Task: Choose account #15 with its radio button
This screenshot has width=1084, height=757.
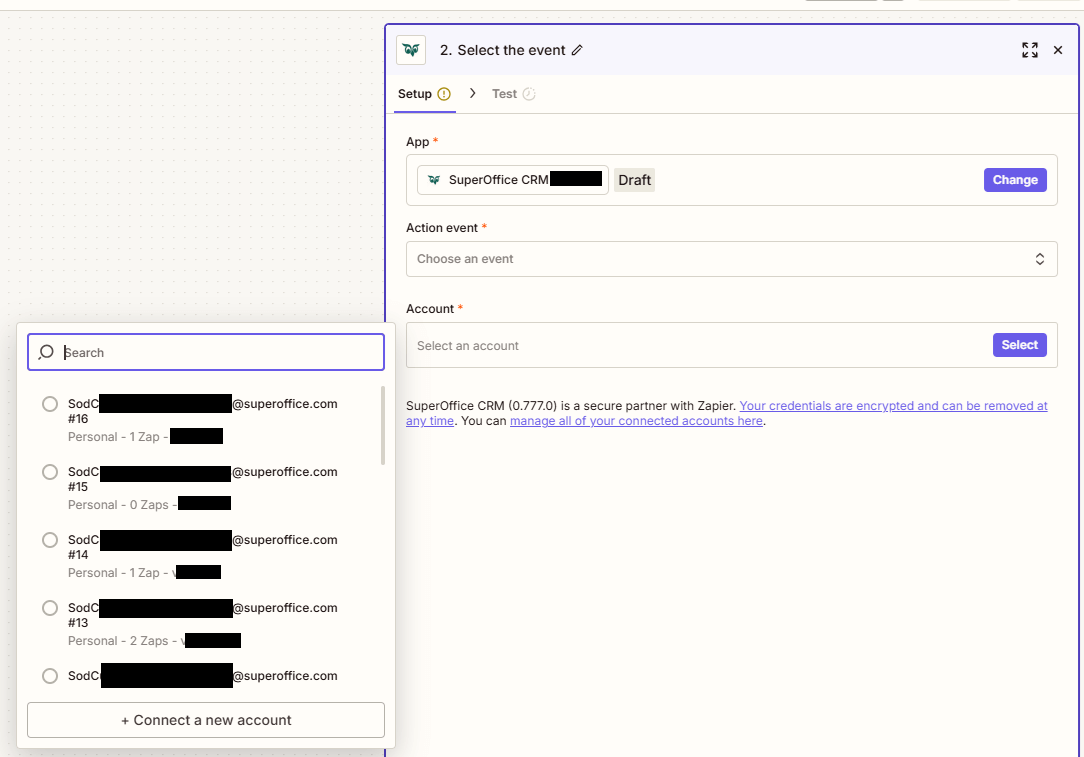Action: (x=50, y=472)
